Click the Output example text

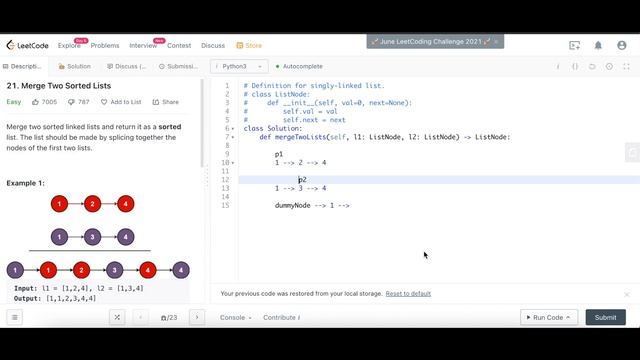[x=55, y=298]
